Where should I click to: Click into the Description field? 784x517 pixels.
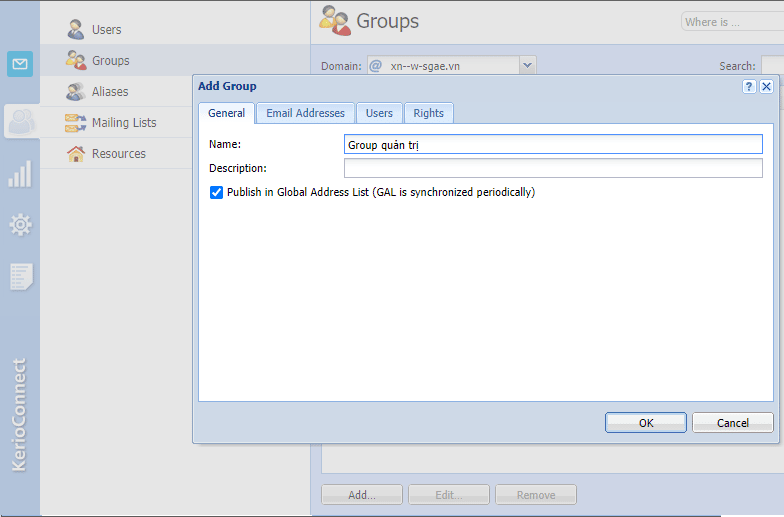coord(553,168)
